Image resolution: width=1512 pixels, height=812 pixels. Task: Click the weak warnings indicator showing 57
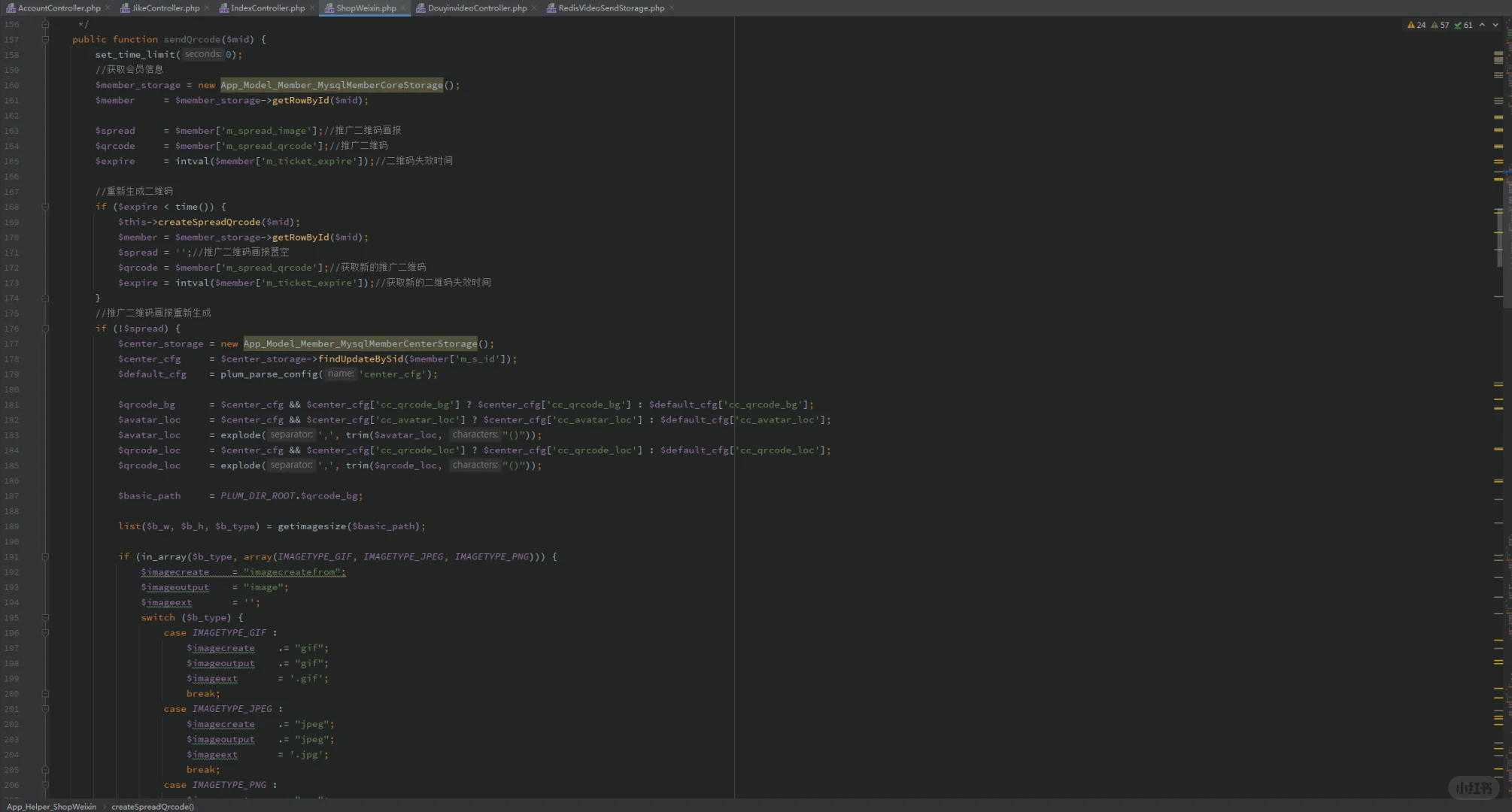click(1440, 25)
